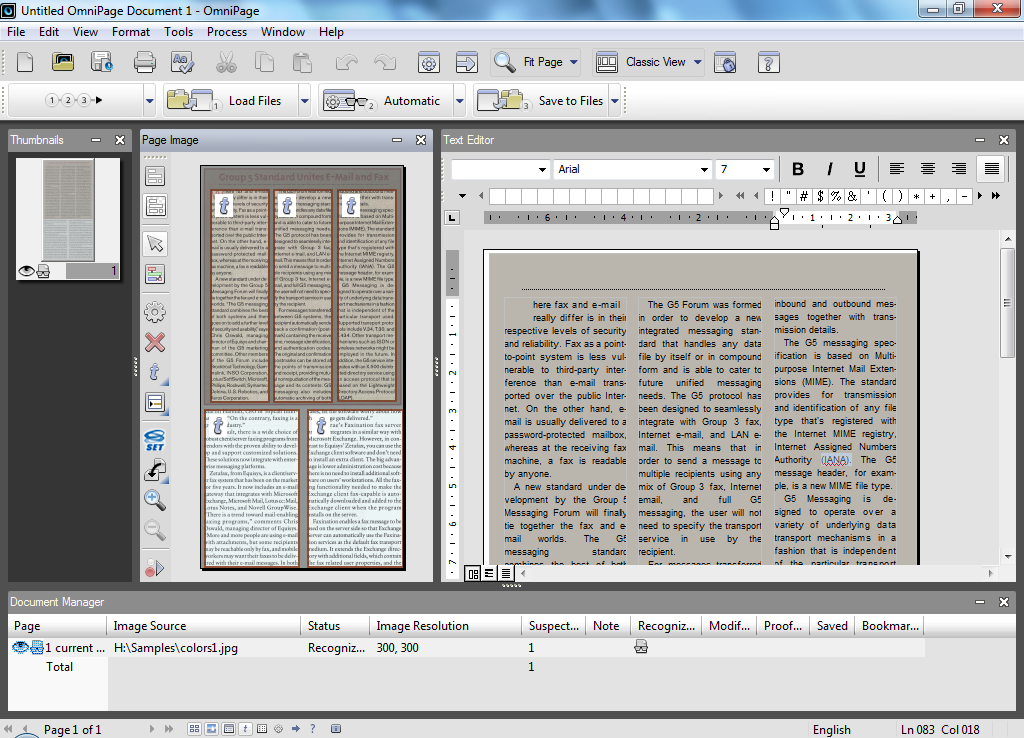Set left text alignment

[897, 169]
